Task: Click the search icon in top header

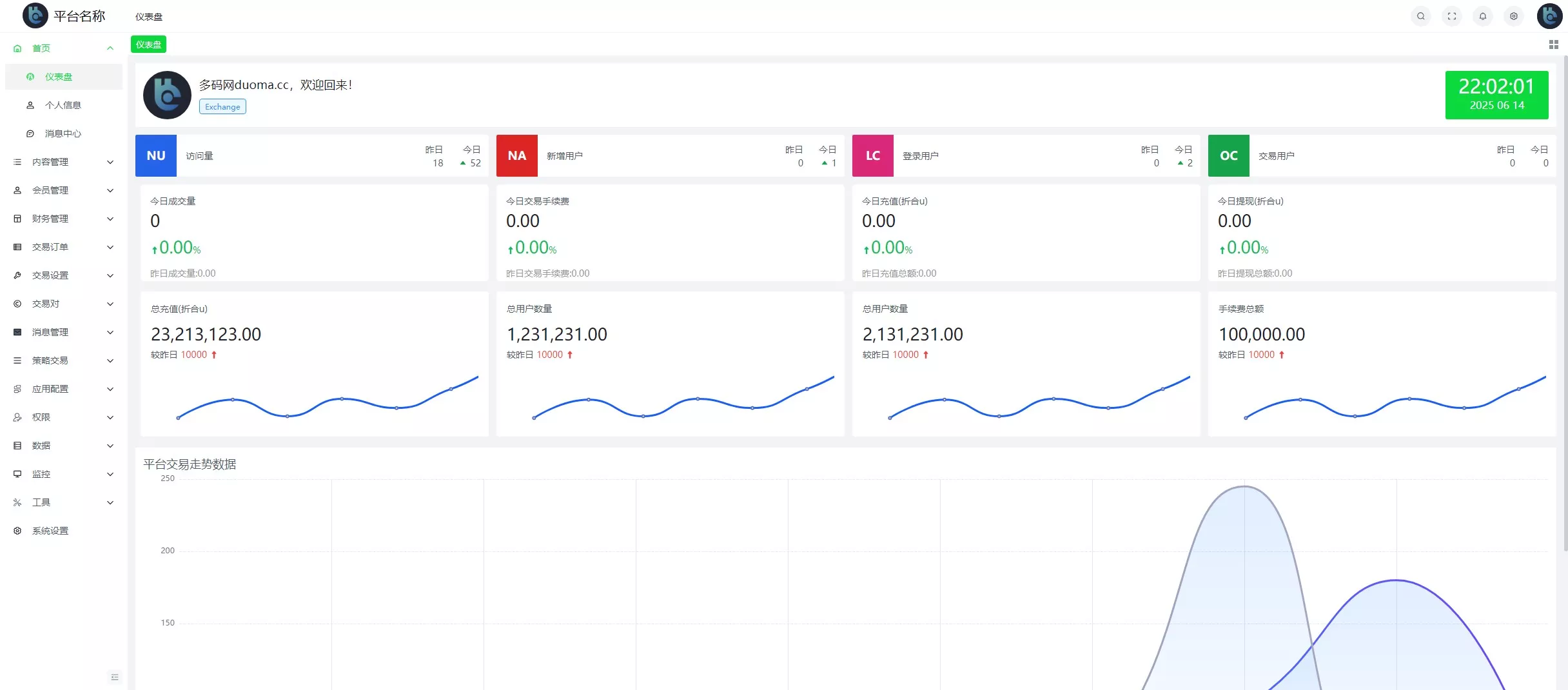Action: [1420, 16]
